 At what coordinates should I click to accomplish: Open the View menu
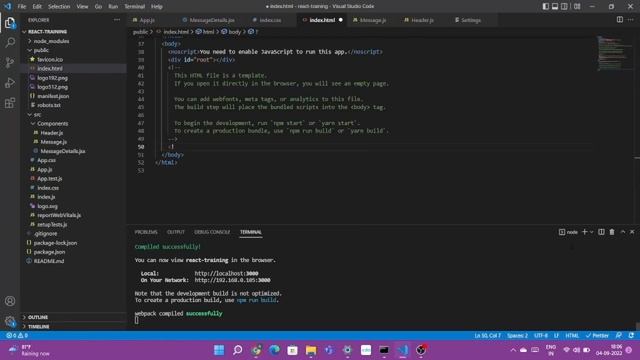[82, 7]
